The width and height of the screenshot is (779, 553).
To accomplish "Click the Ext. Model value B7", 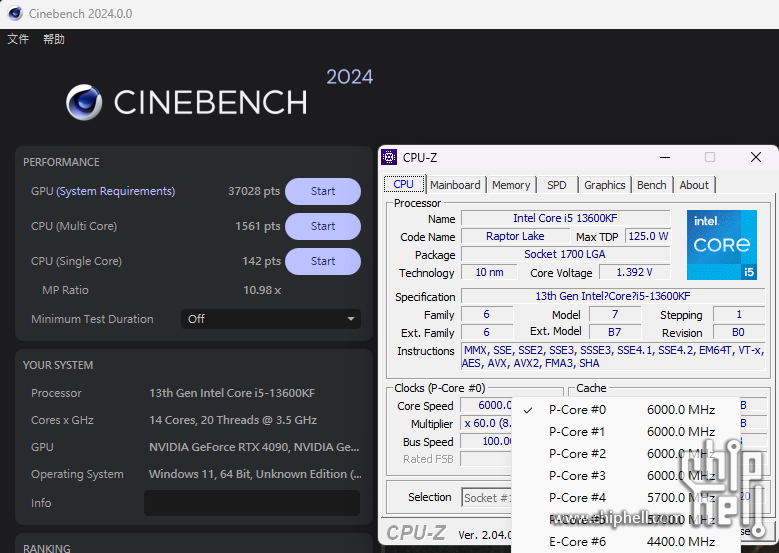I will pos(615,332).
